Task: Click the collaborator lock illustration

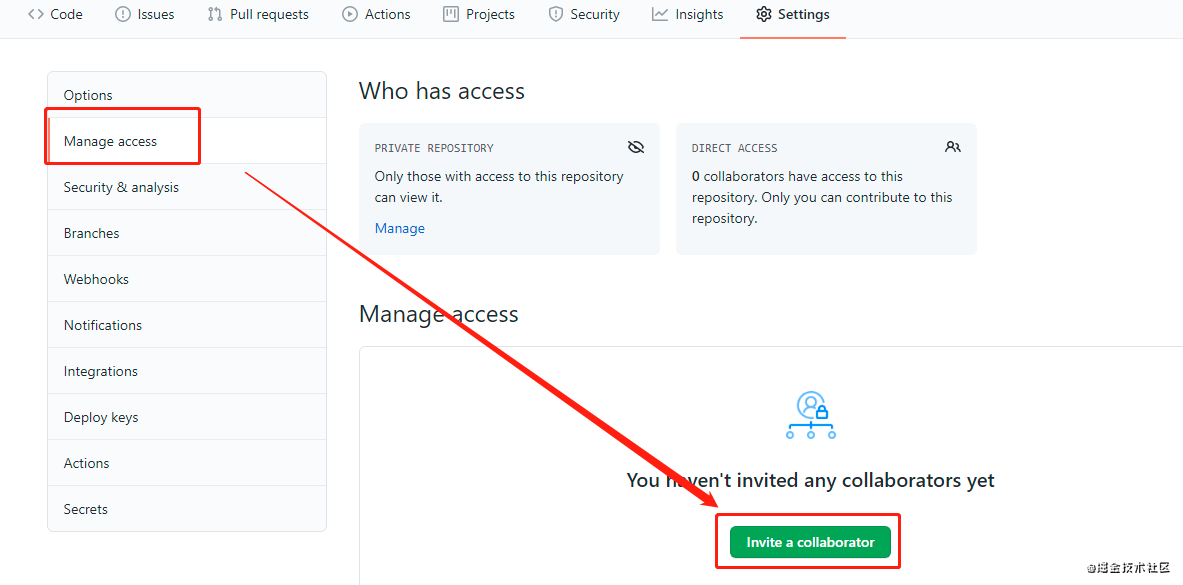Action: coord(811,415)
